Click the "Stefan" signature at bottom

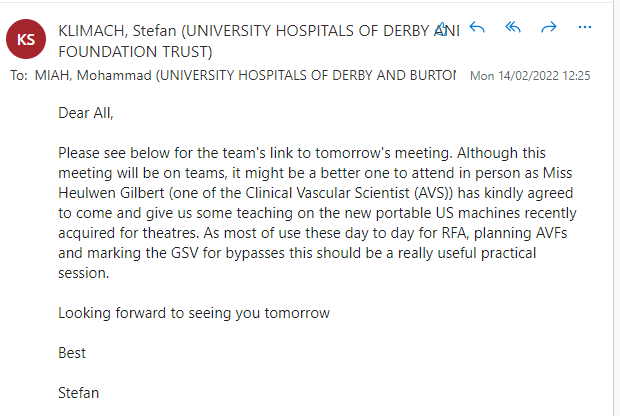(x=79, y=392)
